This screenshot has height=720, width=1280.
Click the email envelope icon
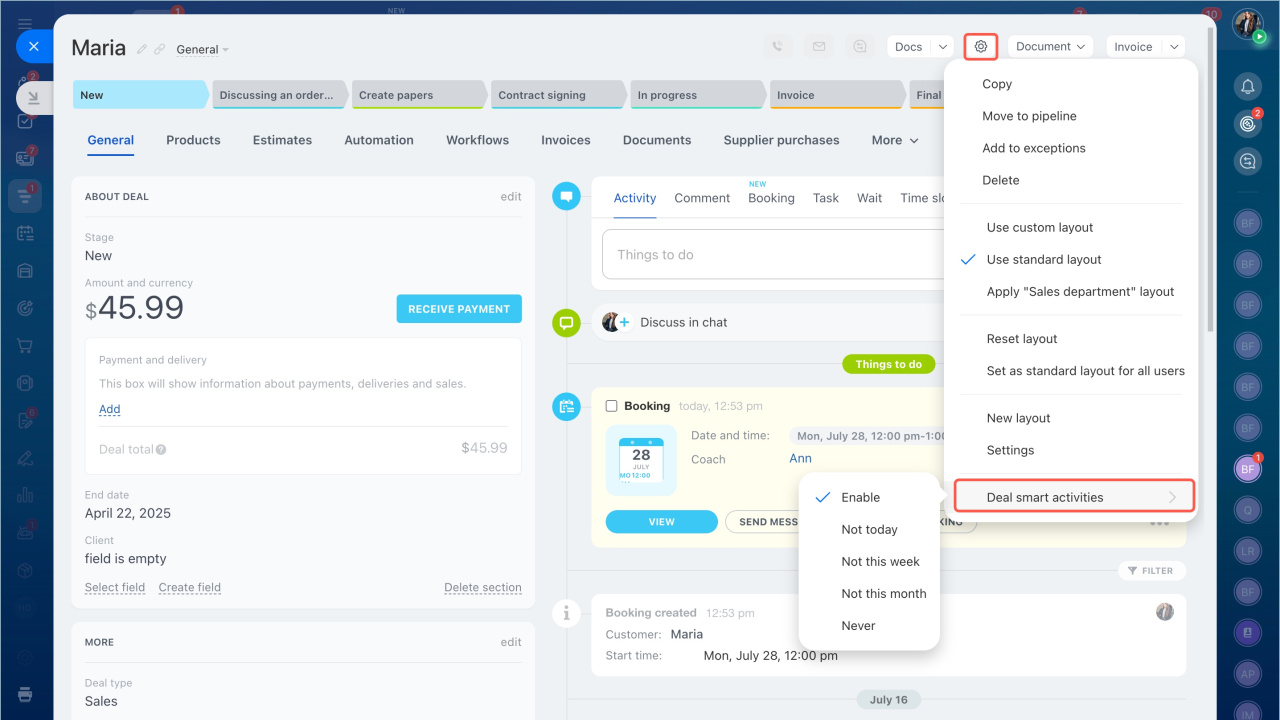click(819, 47)
